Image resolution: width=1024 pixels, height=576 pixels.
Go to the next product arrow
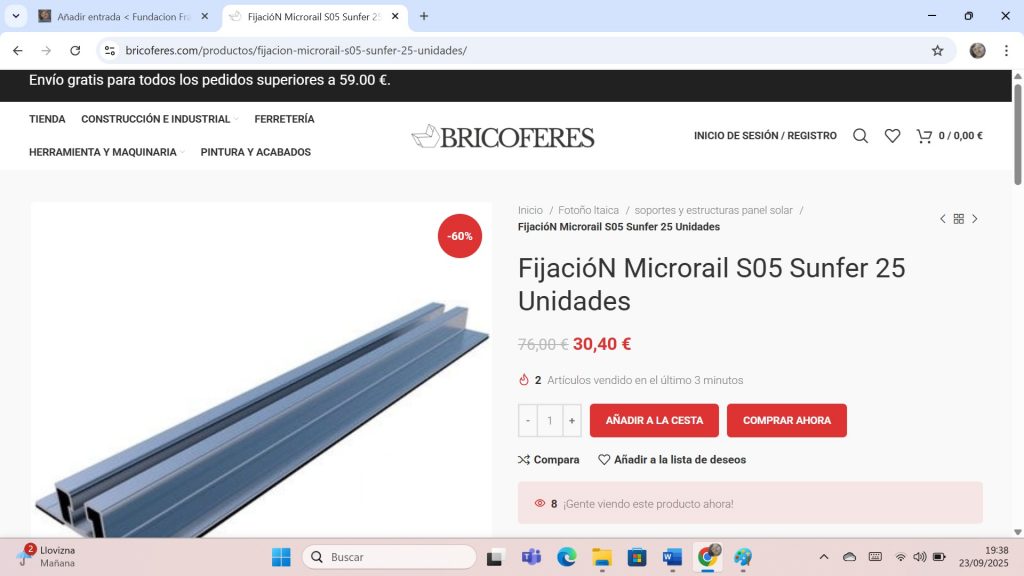[975, 219]
